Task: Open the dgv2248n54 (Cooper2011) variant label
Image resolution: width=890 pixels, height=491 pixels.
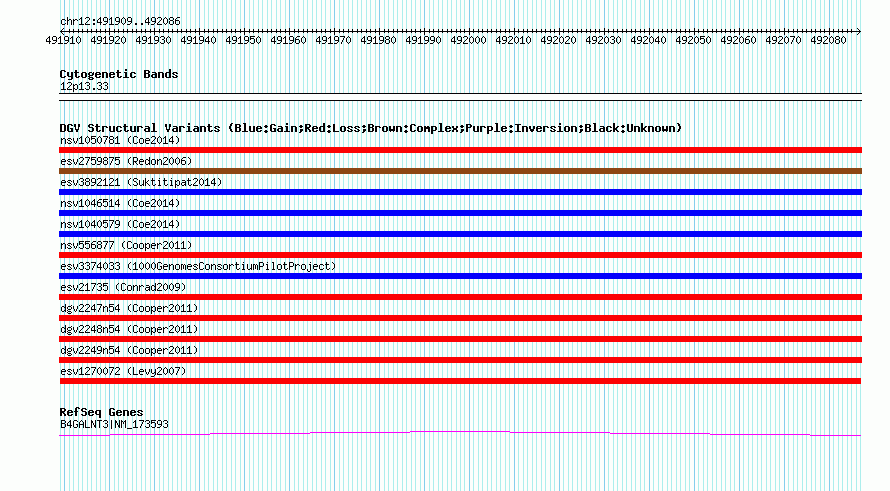Action: click(x=129, y=329)
